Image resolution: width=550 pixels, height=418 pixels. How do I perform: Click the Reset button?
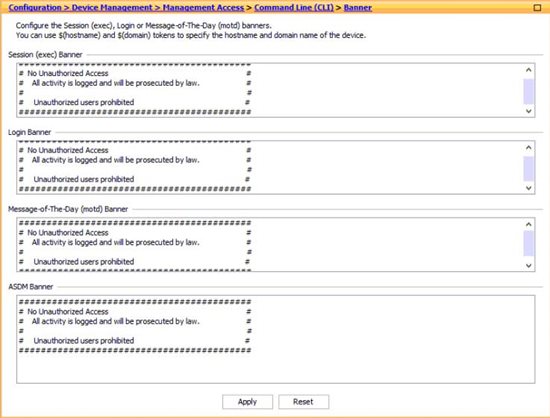pyautogui.click(x=303, y=402)
